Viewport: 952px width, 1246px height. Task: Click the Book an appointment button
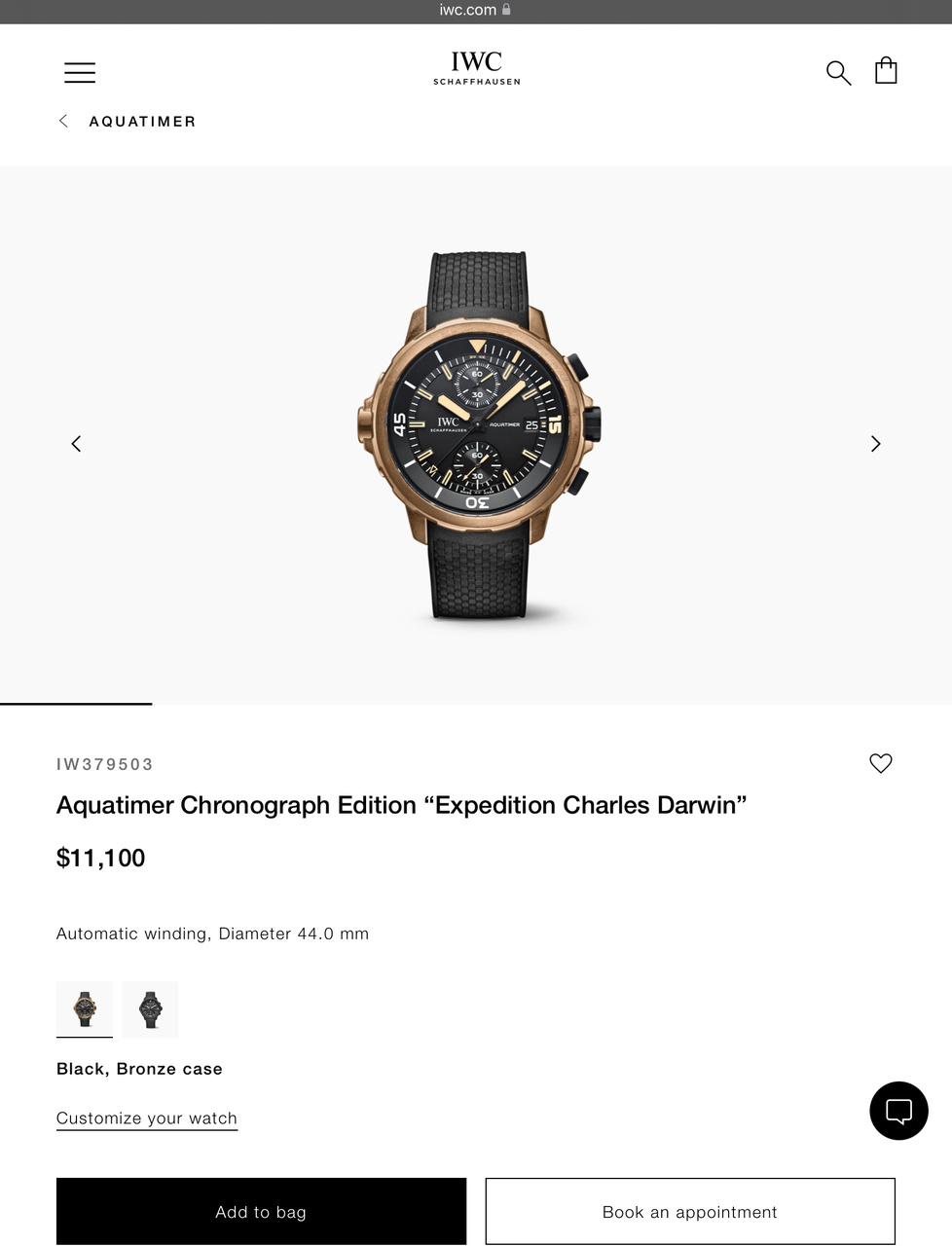point(690,1212)
